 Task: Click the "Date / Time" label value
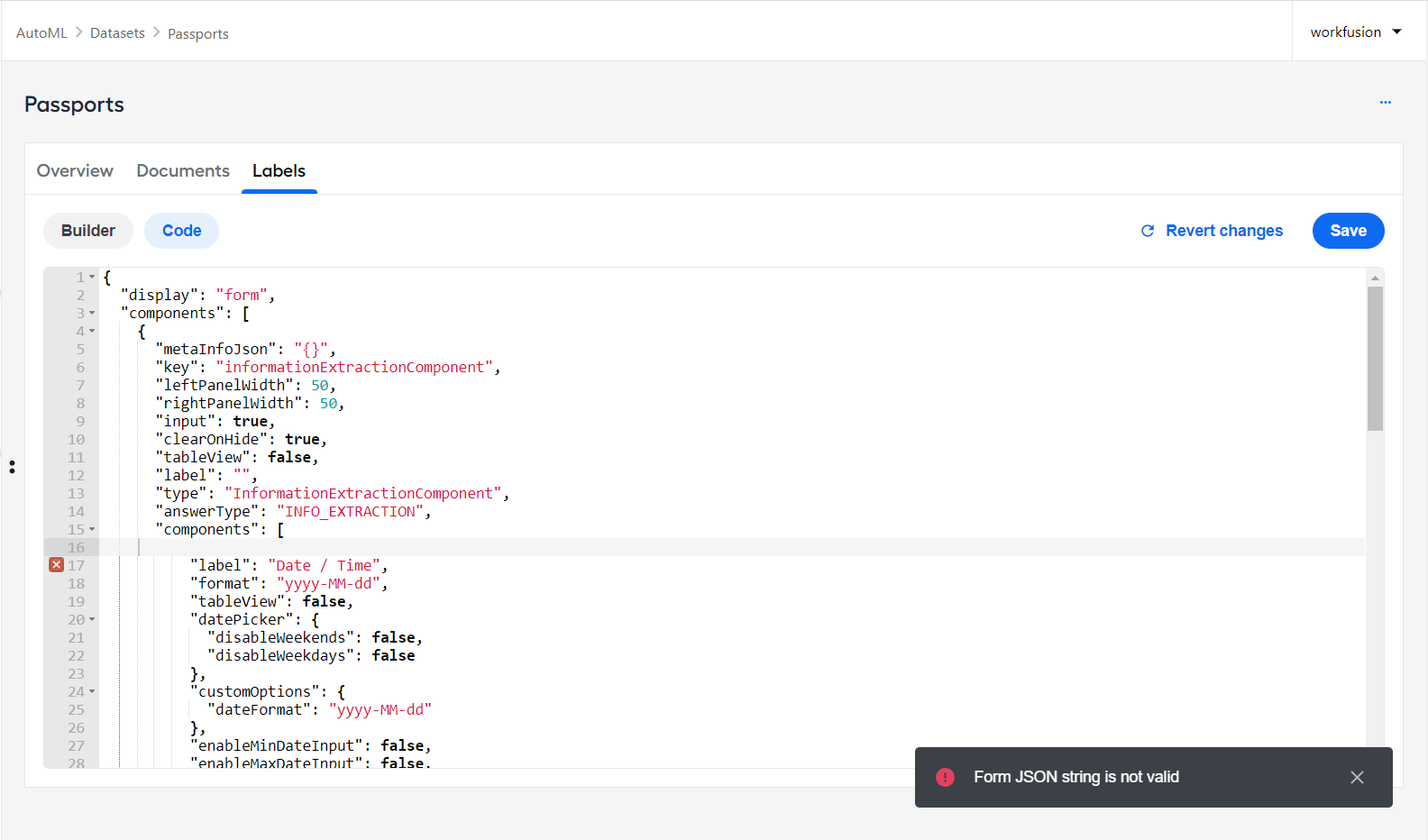324,565
